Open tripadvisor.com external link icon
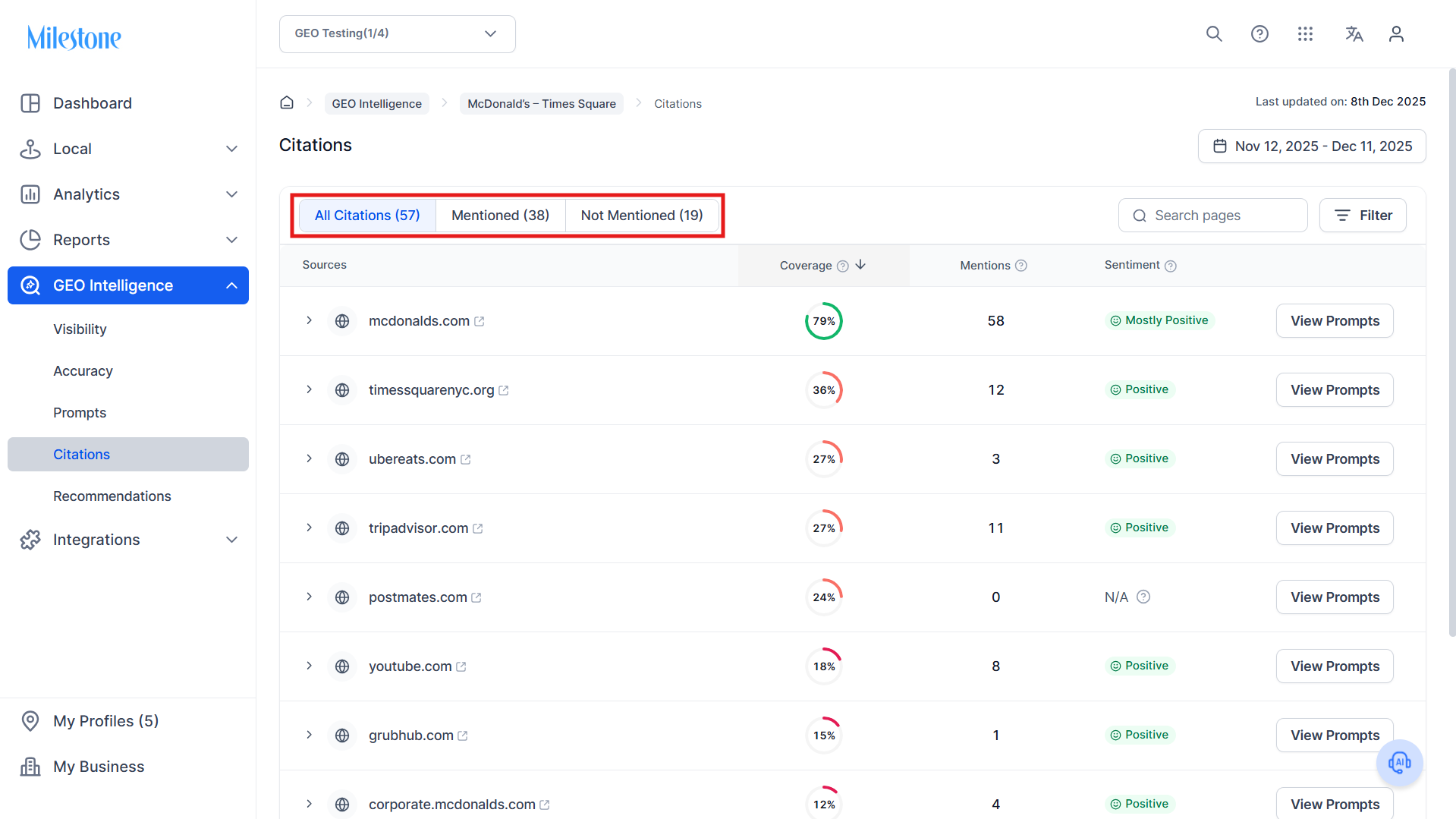1456x819 pixels. (478, 529)
